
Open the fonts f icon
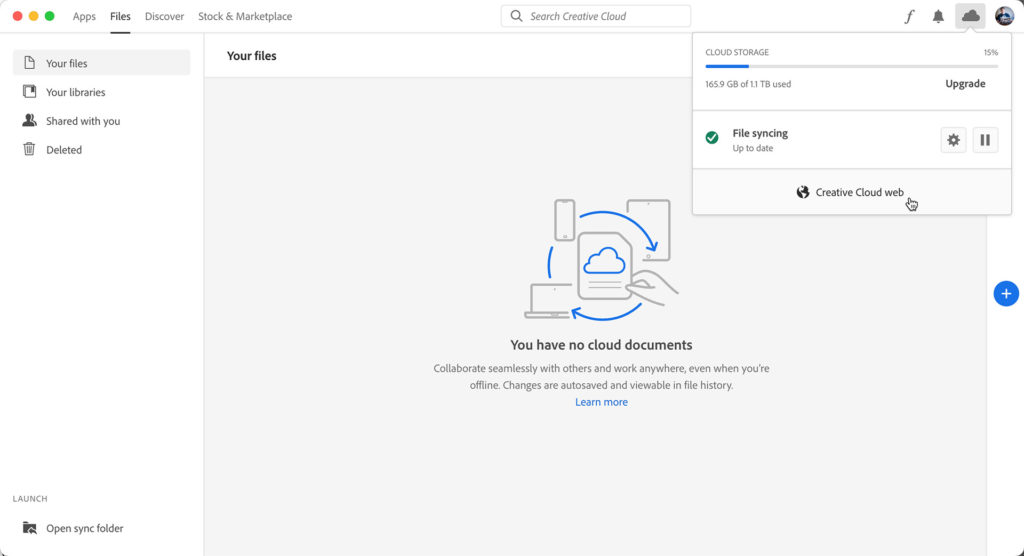point(909,16)
